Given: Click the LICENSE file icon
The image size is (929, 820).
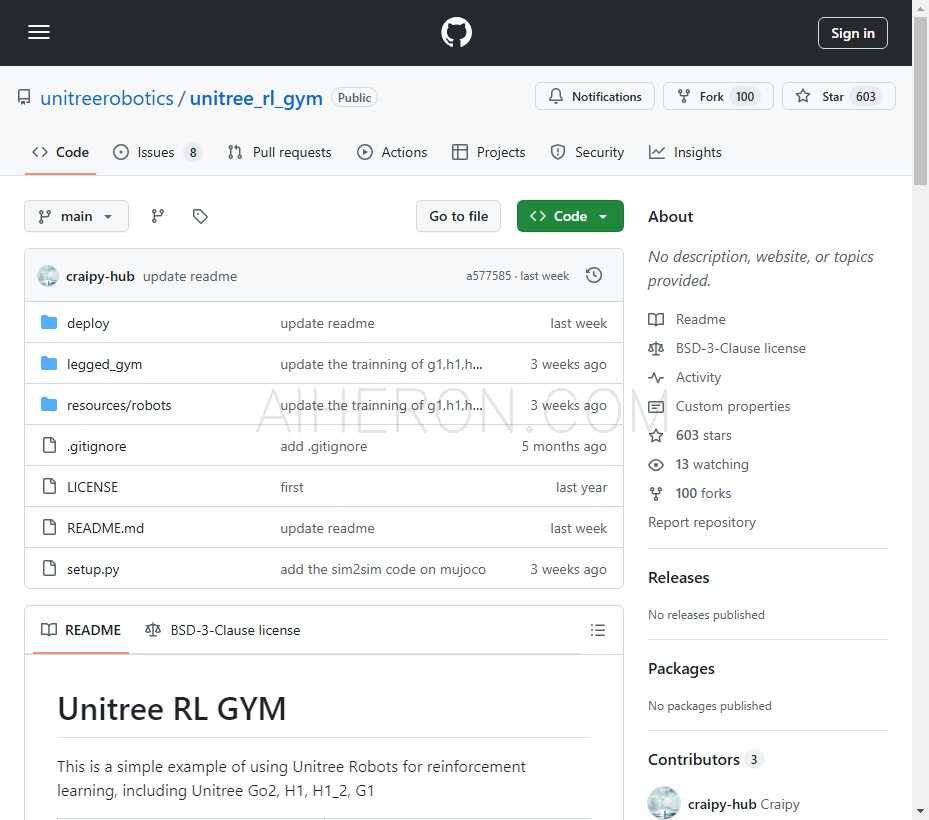Looking at the screenshot, I should click(49, 486).
